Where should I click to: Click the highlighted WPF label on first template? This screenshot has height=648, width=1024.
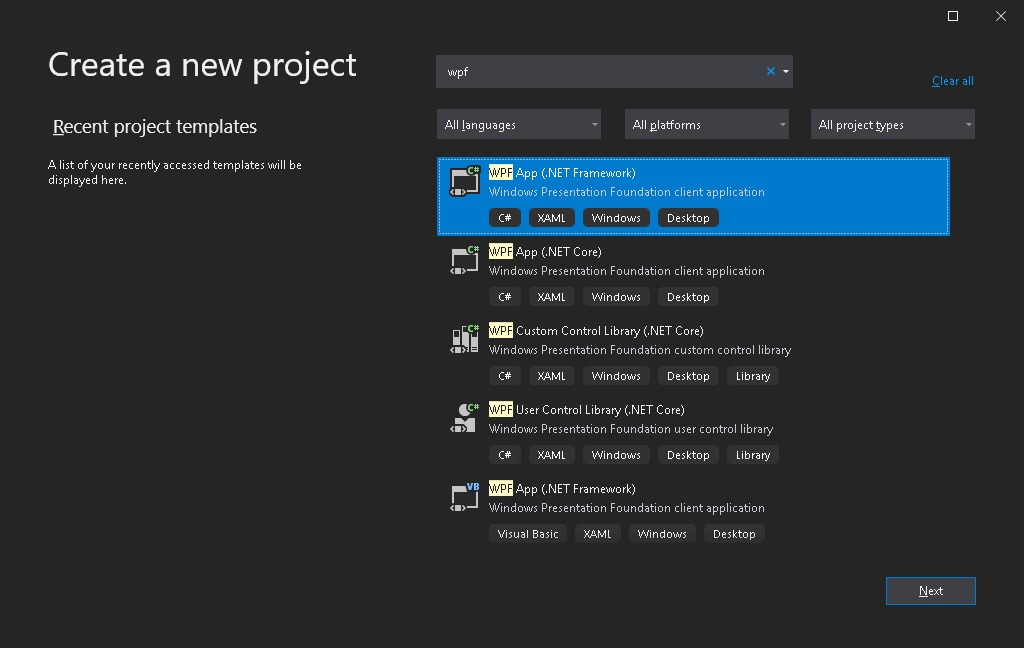point(500,172)
